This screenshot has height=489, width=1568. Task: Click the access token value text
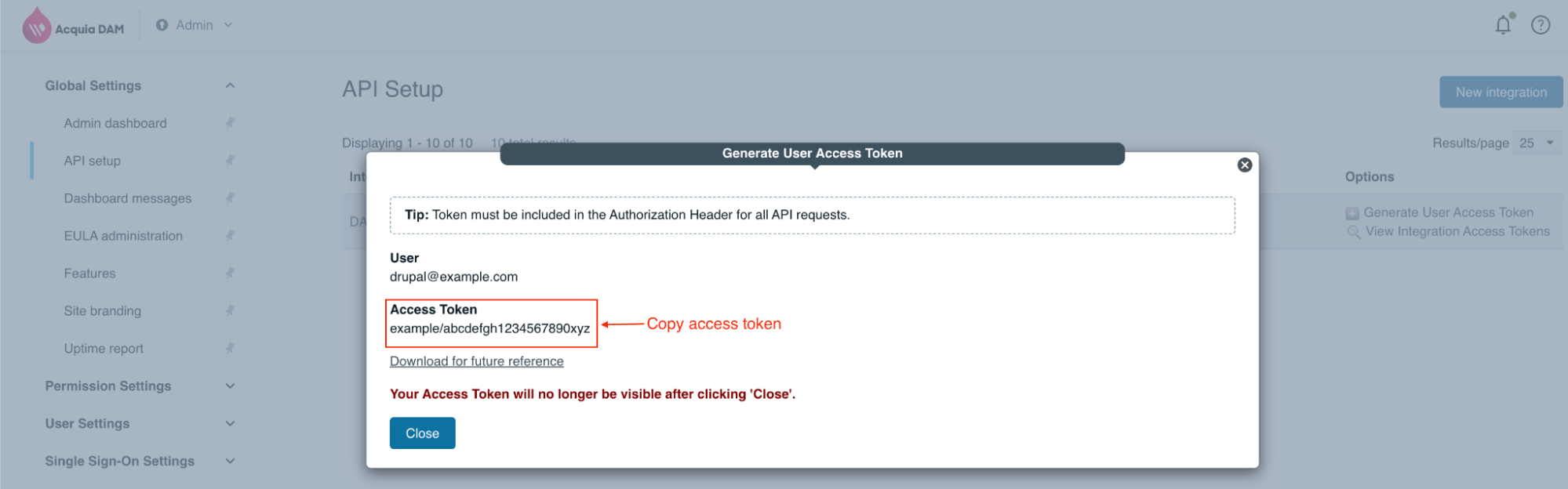[490, 328]
